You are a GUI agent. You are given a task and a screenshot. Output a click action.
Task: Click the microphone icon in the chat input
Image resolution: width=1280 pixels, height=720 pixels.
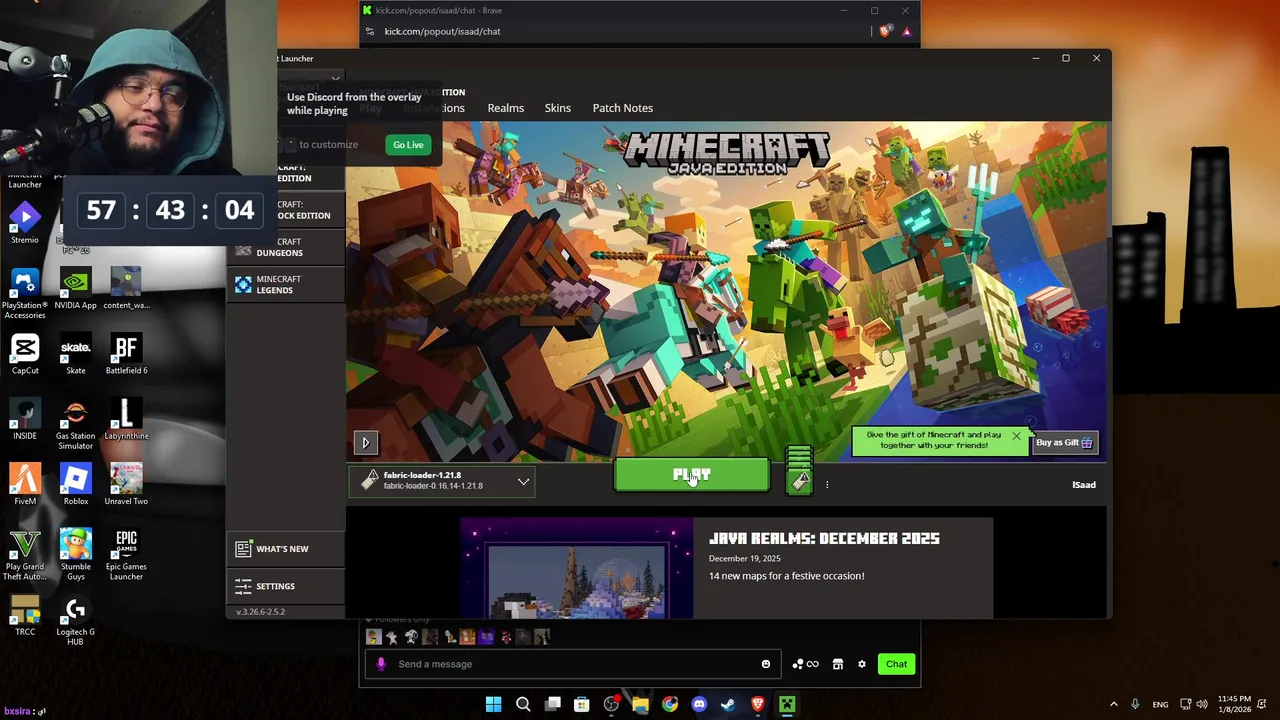(381, 664)
